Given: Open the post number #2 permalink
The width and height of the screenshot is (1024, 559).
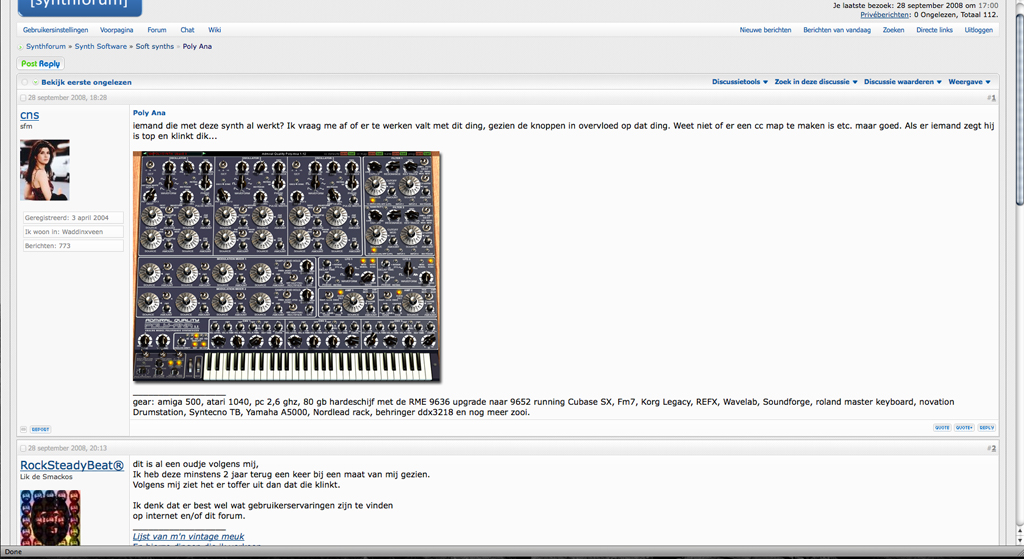Looking at the screenshot, I should [x=991, y=449].
